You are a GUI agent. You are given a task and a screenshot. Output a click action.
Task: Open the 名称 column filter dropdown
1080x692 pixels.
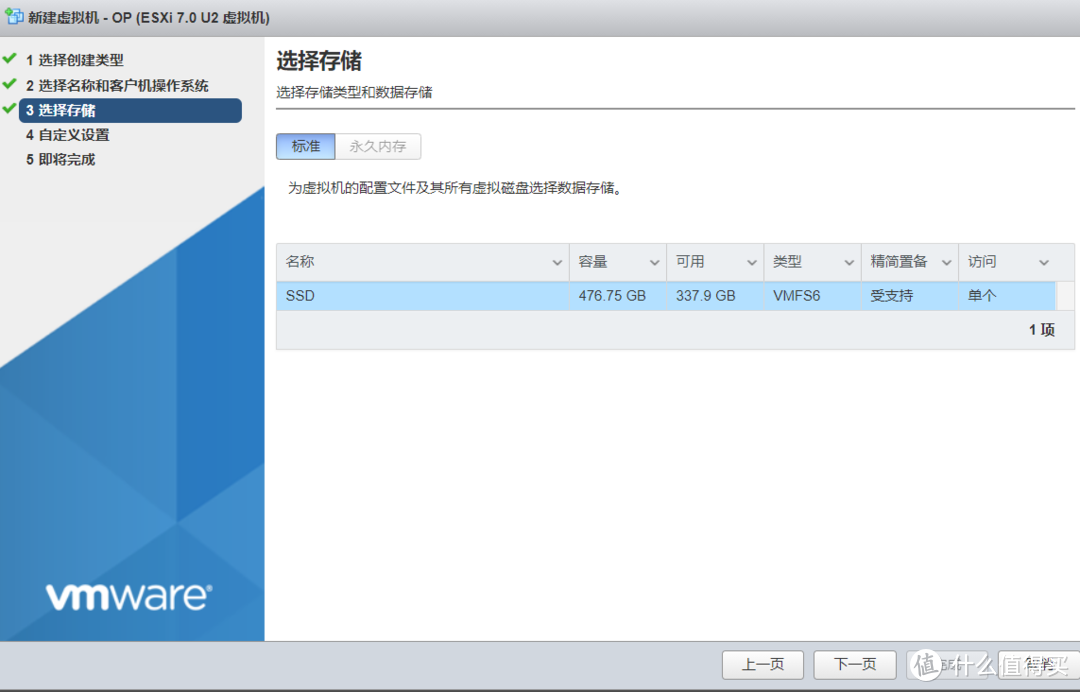pyautogui.click(x=559, y=261)
